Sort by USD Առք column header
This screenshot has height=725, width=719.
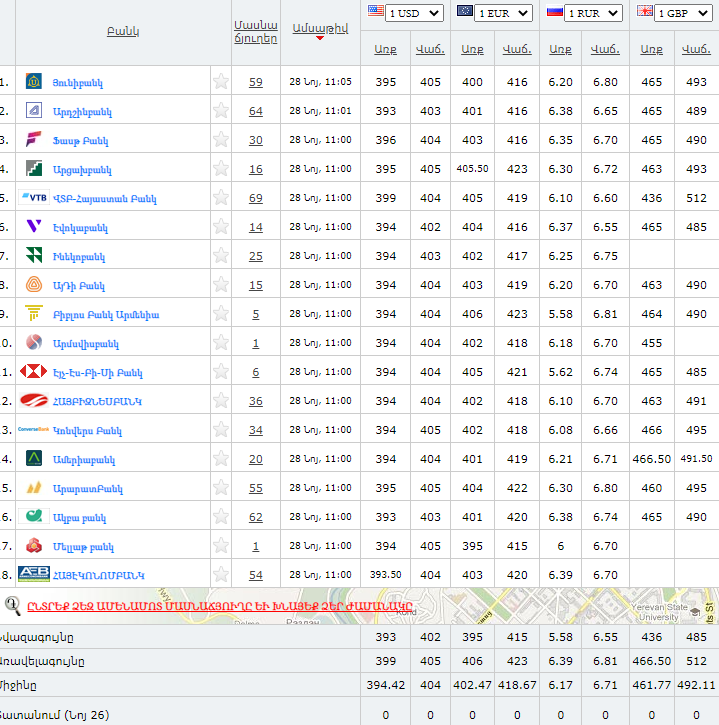click(x=385, y=49)
